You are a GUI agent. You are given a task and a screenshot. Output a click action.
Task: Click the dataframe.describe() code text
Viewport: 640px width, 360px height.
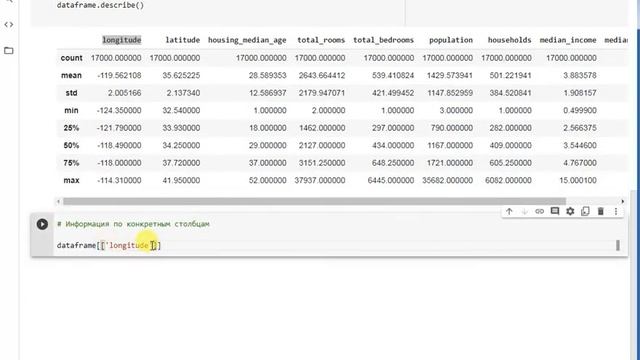point(100,5)
